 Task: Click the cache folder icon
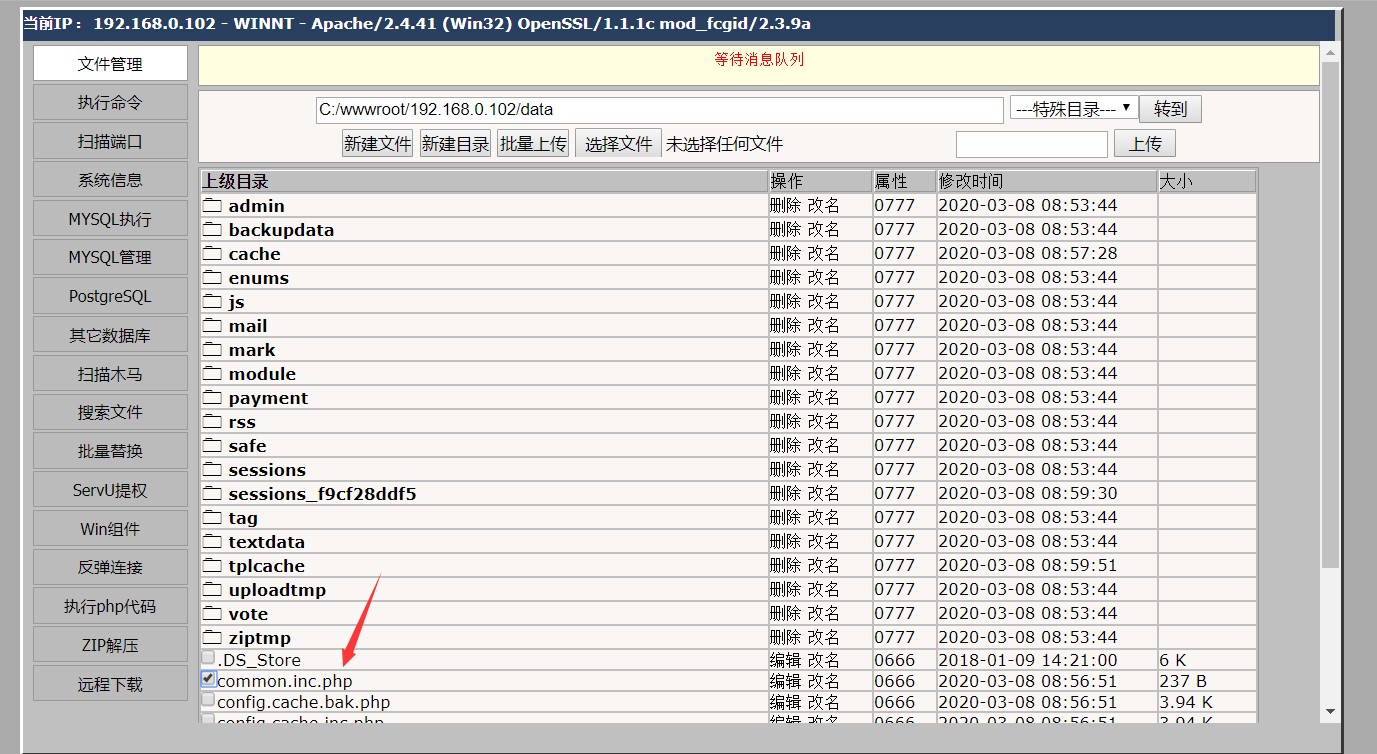[x=213, y=253]
